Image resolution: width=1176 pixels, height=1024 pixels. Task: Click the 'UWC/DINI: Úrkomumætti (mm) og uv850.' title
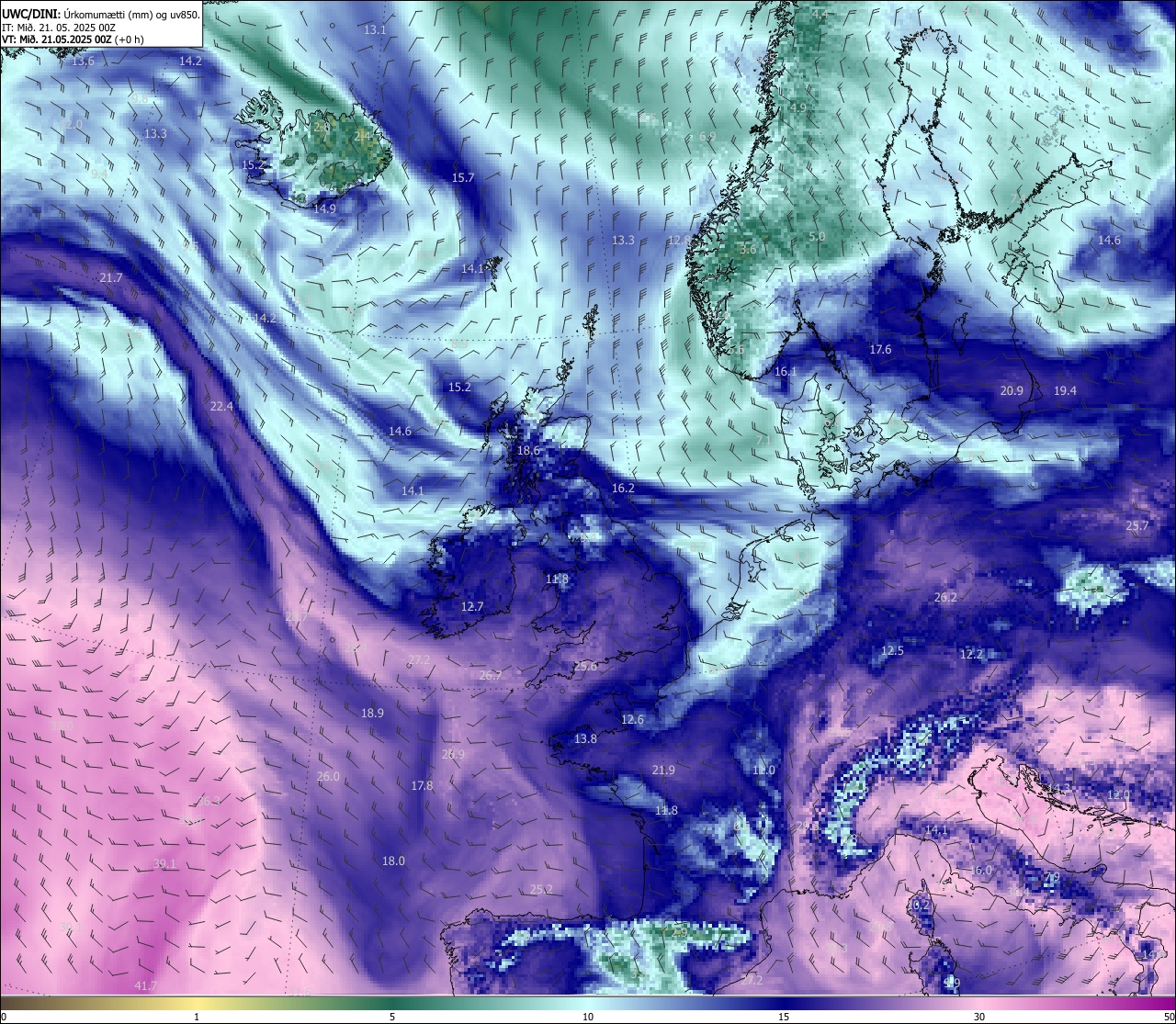click(x=101, y=14)
